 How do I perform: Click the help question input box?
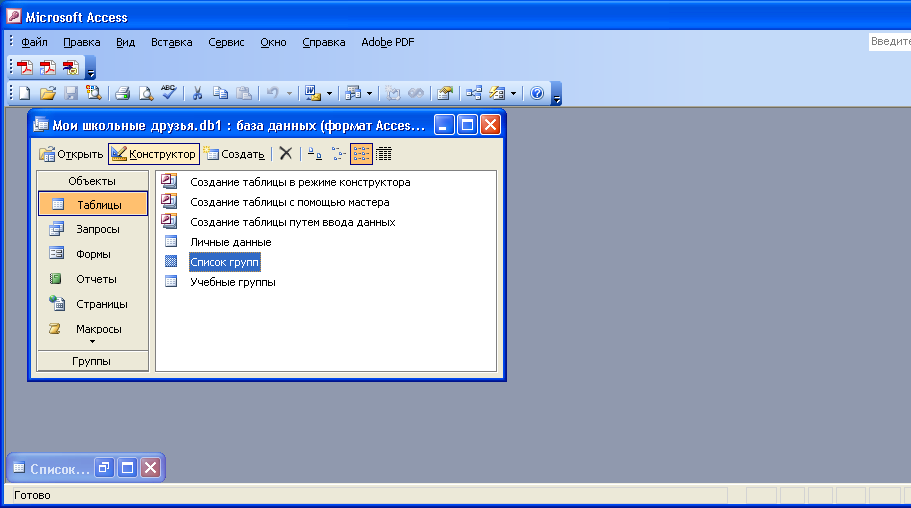[x=890, y=41]
